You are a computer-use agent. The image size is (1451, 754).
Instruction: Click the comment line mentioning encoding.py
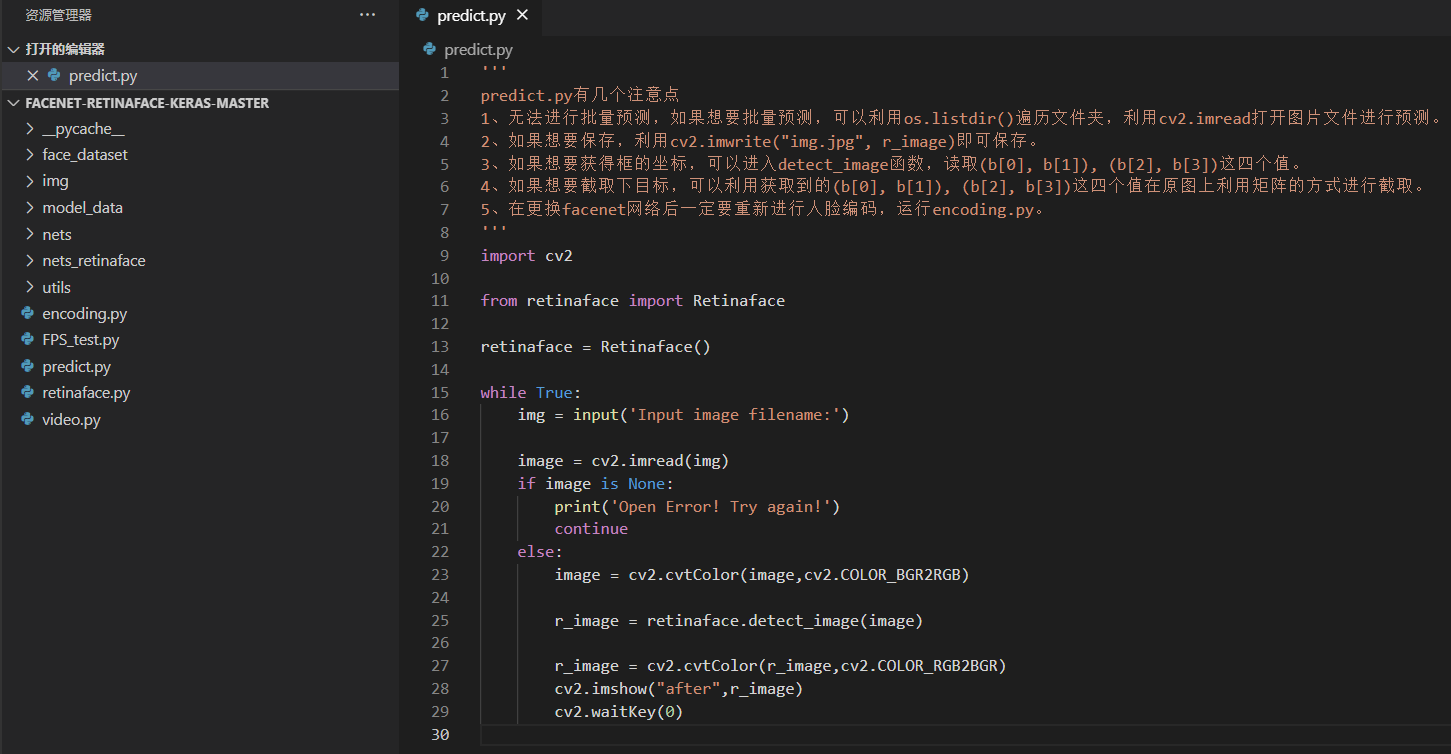pos(767,210)
